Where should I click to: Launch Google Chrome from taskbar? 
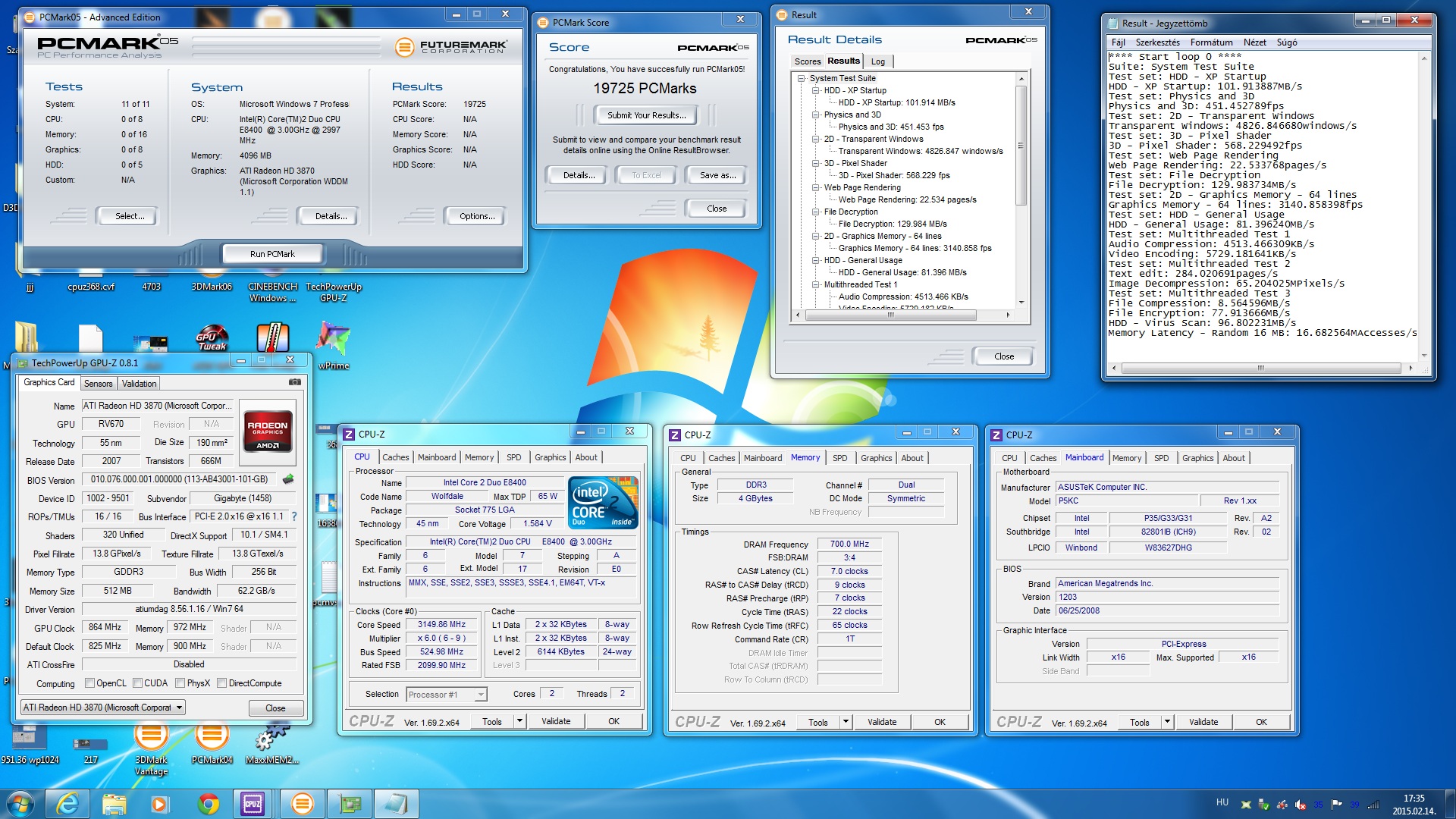207,804
